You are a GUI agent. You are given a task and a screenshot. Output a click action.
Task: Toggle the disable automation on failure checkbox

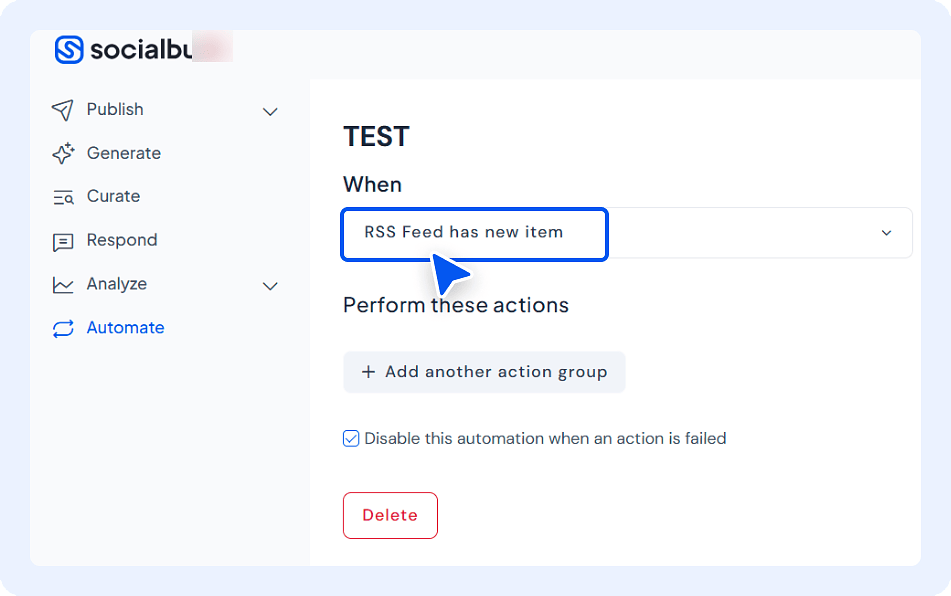pyautogui.click(x=351, y=438)
